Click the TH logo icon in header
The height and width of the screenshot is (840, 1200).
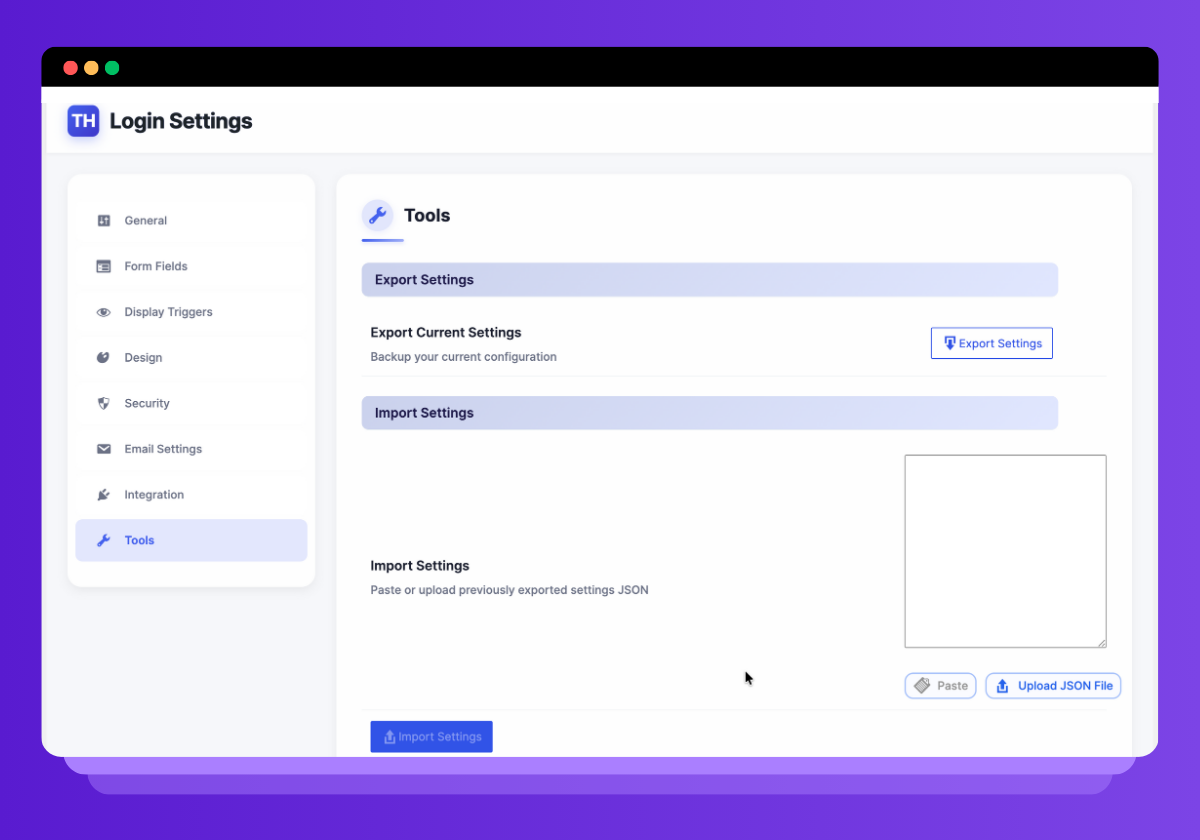82,121
